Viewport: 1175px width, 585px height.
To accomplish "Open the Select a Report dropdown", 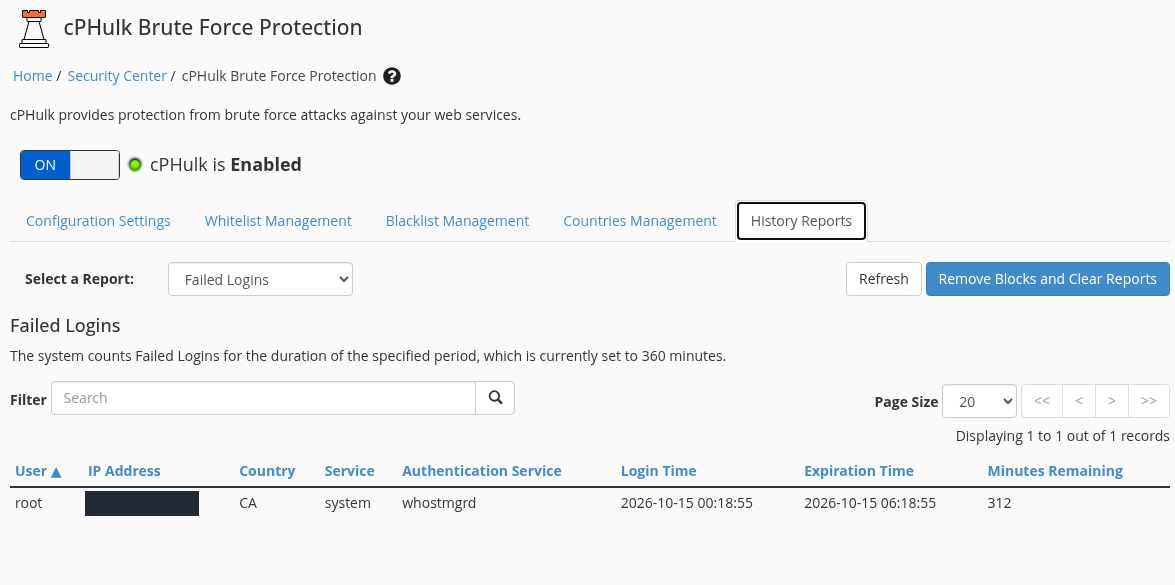I will tap(260, 279).
